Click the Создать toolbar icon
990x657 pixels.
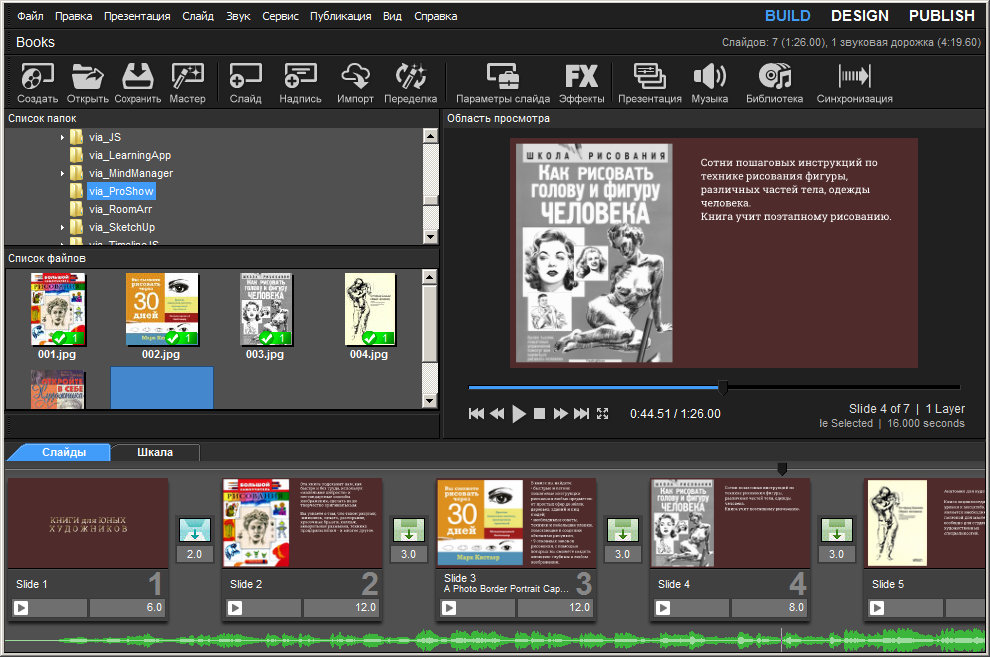pyautogui.click(x=37, y=77)
